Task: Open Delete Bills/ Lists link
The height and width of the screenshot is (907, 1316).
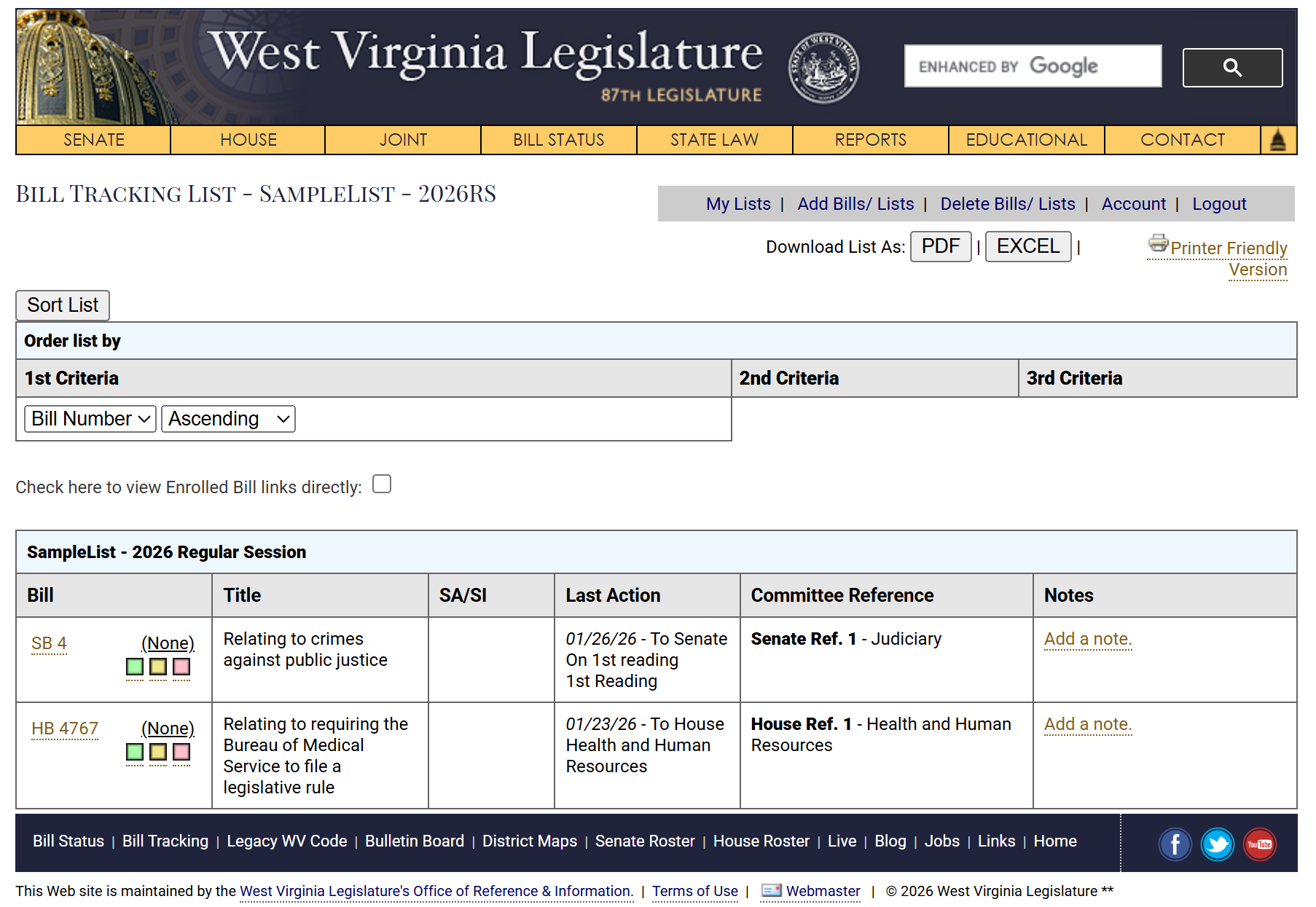Action: pos(1008,204)
